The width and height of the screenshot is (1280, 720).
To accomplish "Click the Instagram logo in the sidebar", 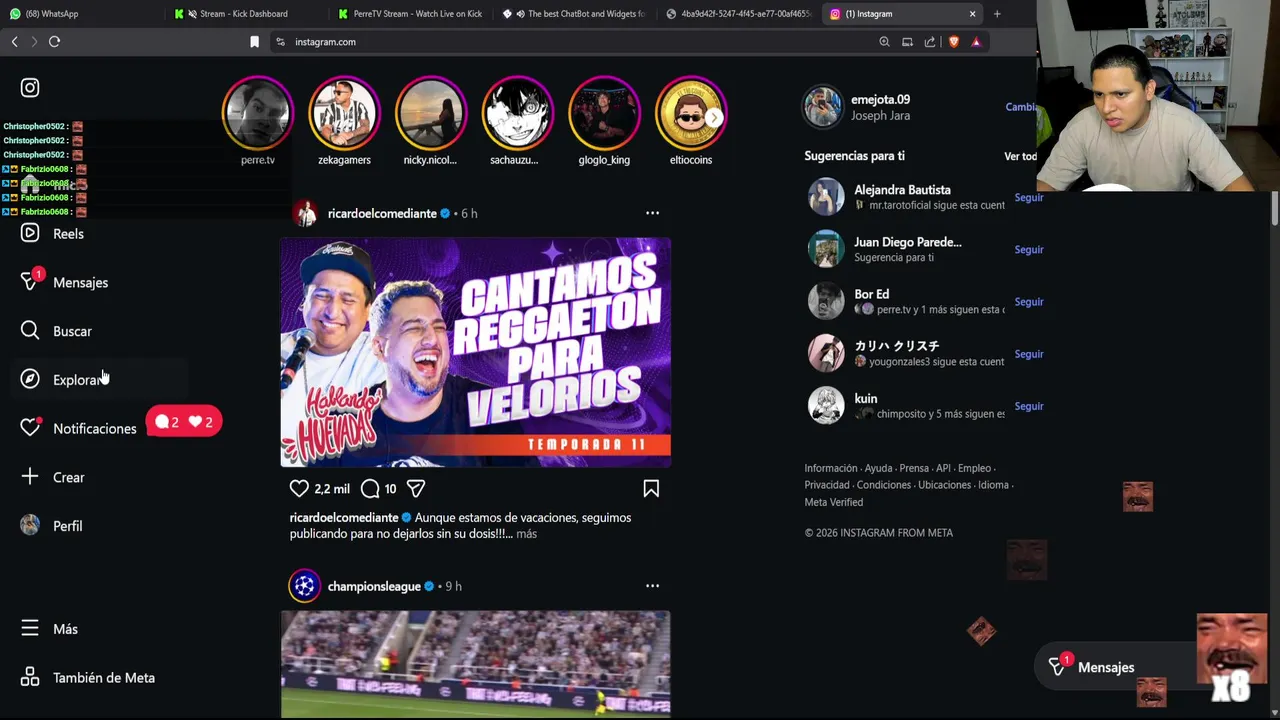I will tap(30, 88).
